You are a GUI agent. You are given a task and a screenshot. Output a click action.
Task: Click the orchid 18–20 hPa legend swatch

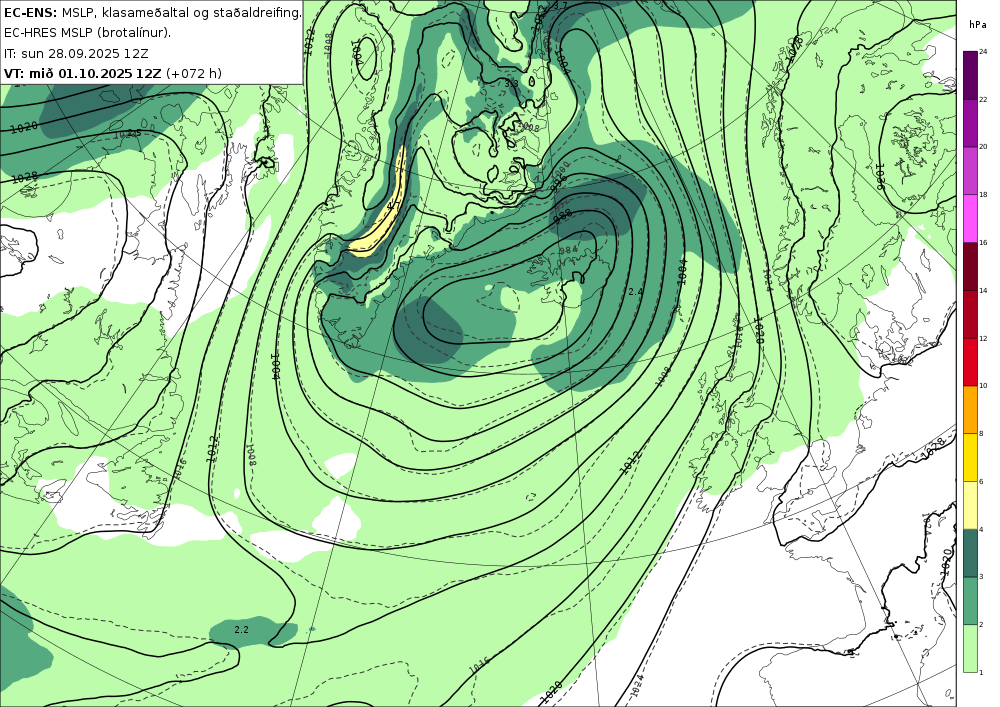pos(970,170)
